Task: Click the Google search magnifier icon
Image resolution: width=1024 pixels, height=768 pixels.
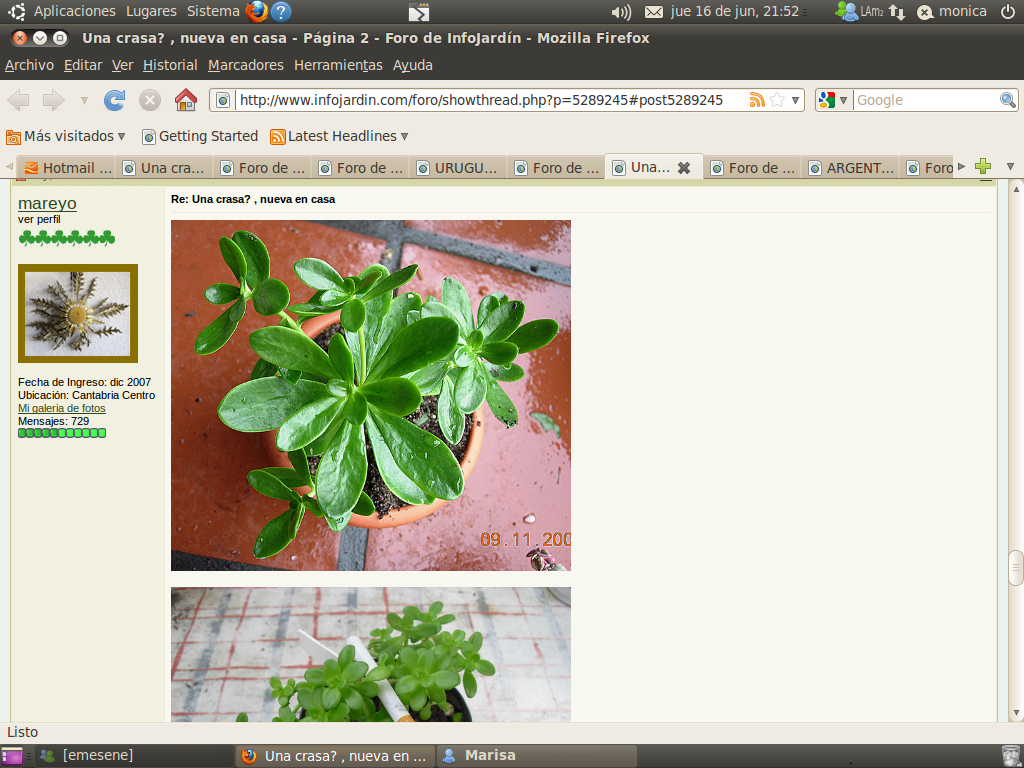Action: tap(1008, 100)
